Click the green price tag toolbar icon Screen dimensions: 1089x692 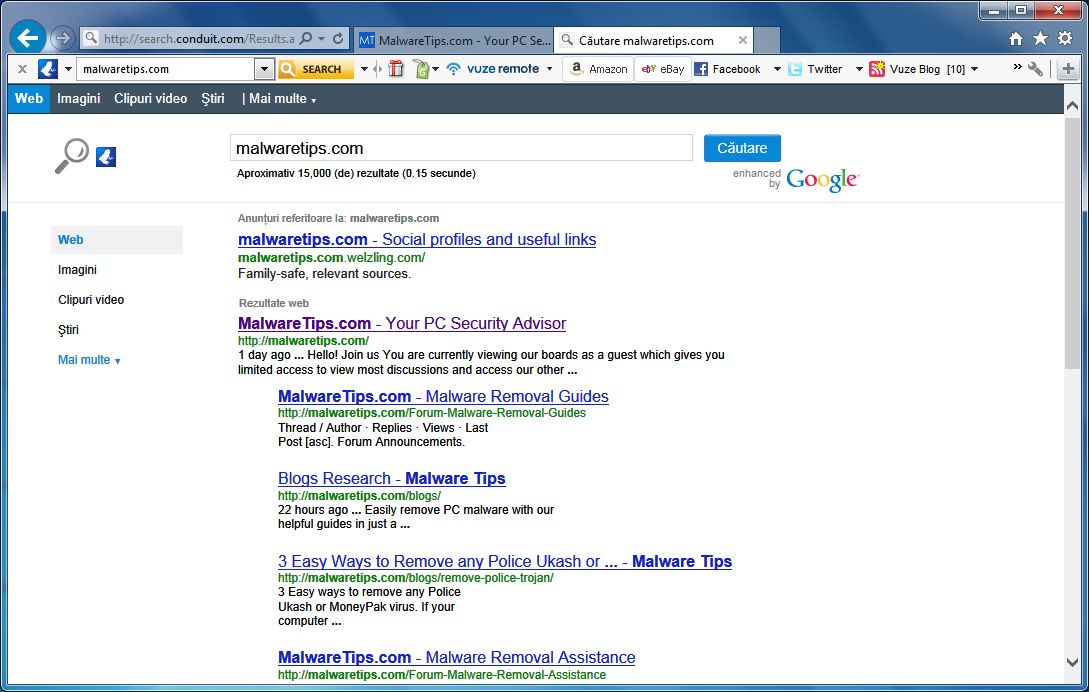tap(421, 69)
